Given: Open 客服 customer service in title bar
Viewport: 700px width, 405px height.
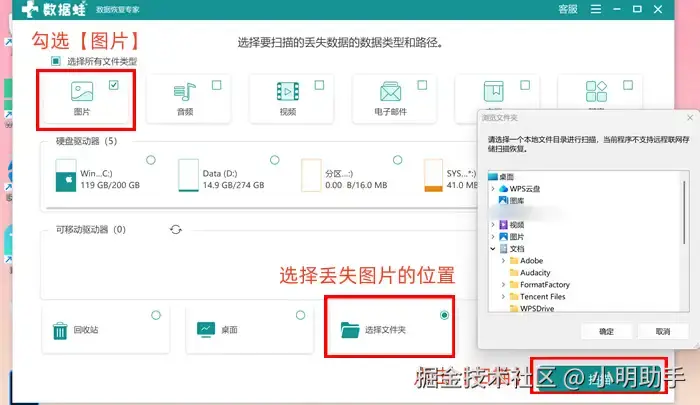Looking at the screenshot, I should [x=568, y=9].
